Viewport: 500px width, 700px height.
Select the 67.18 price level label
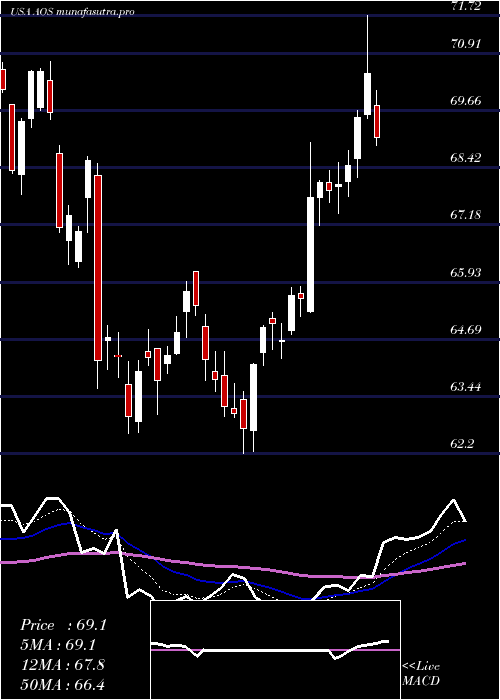(x=466, y=215)
